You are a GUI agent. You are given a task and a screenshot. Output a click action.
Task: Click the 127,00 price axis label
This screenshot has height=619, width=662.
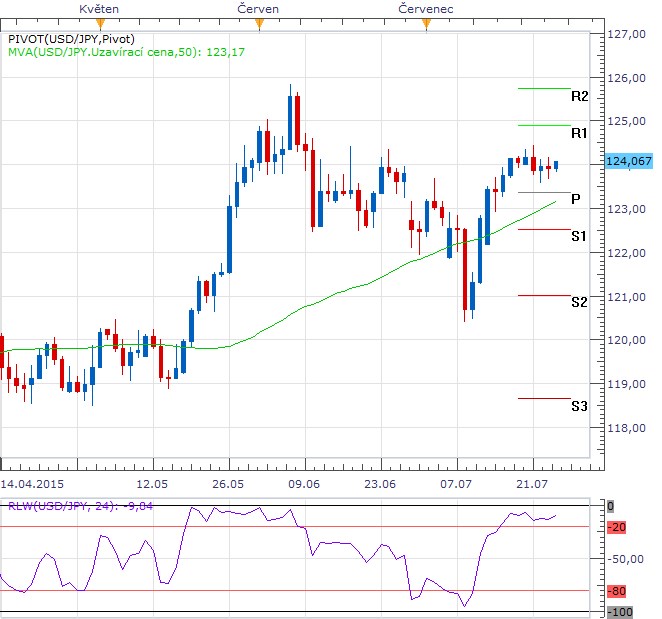[x=627, y=34]
